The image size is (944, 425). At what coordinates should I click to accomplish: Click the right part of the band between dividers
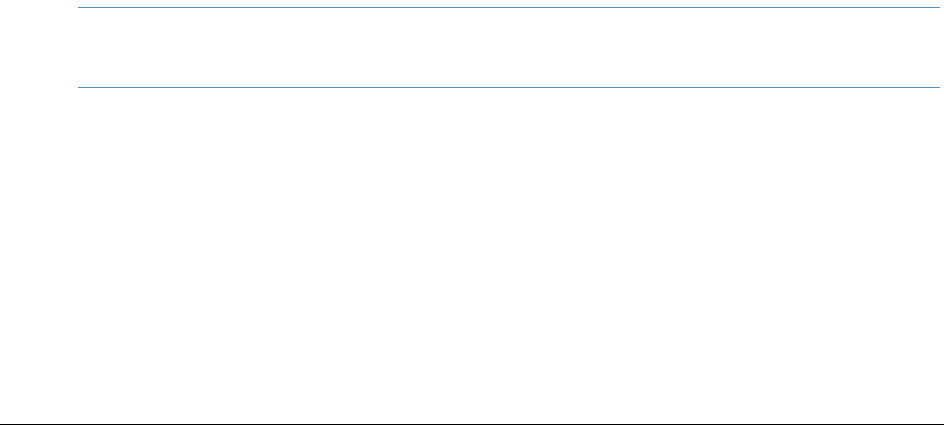tap(840, 47)
